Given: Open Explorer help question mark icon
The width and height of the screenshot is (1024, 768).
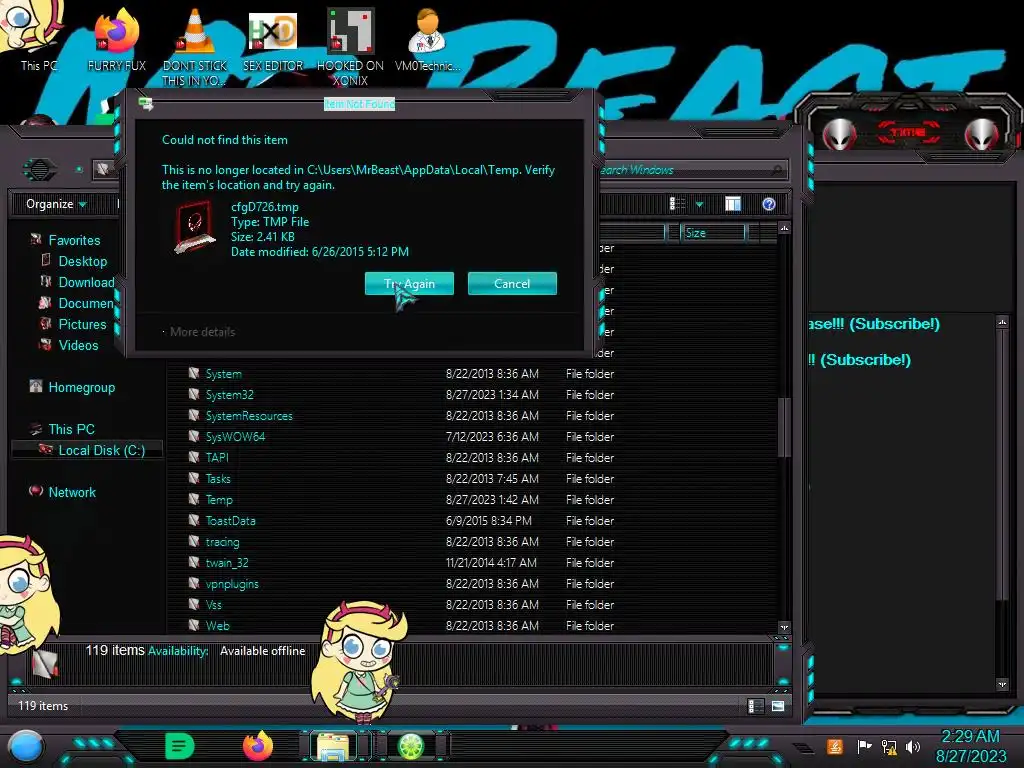Looking at the screenshot, I should click(x=769, y=204).
